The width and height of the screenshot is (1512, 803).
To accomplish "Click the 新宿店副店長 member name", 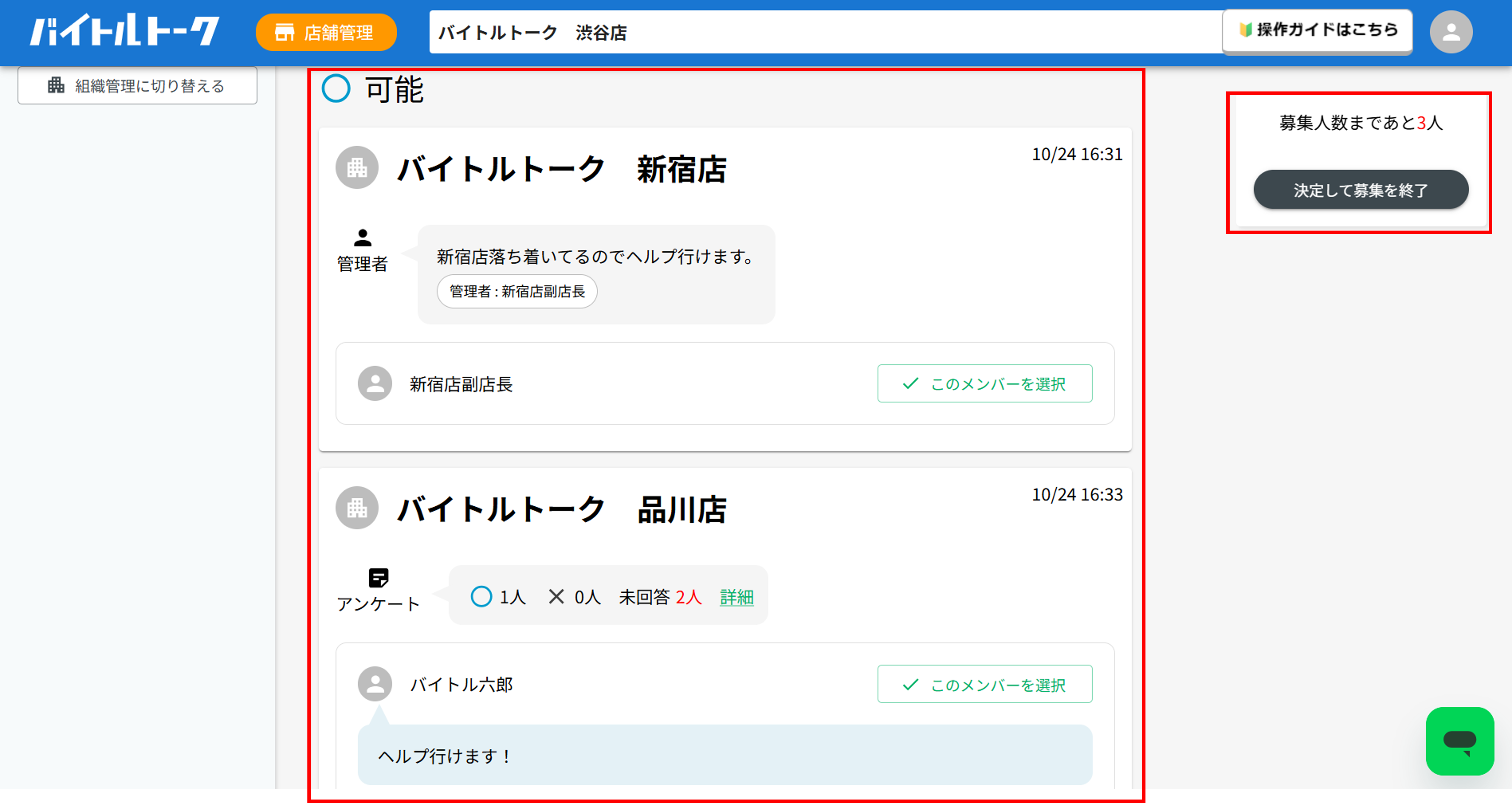I will 461,384.
